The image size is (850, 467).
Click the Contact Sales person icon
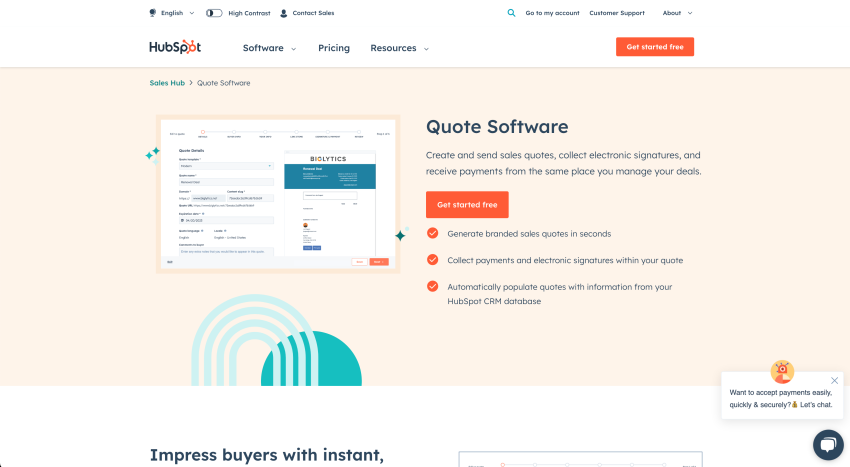[x=284, y=13]
